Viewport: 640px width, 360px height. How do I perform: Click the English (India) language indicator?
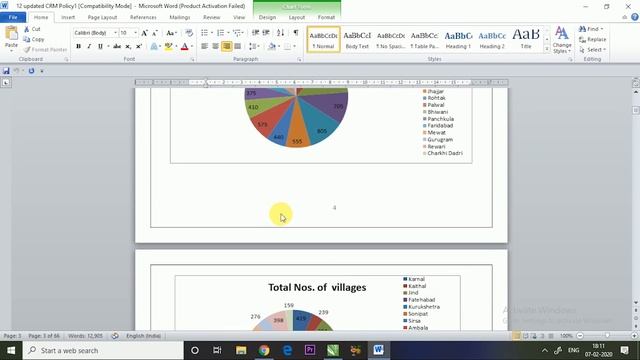click(x=143, y=336)
